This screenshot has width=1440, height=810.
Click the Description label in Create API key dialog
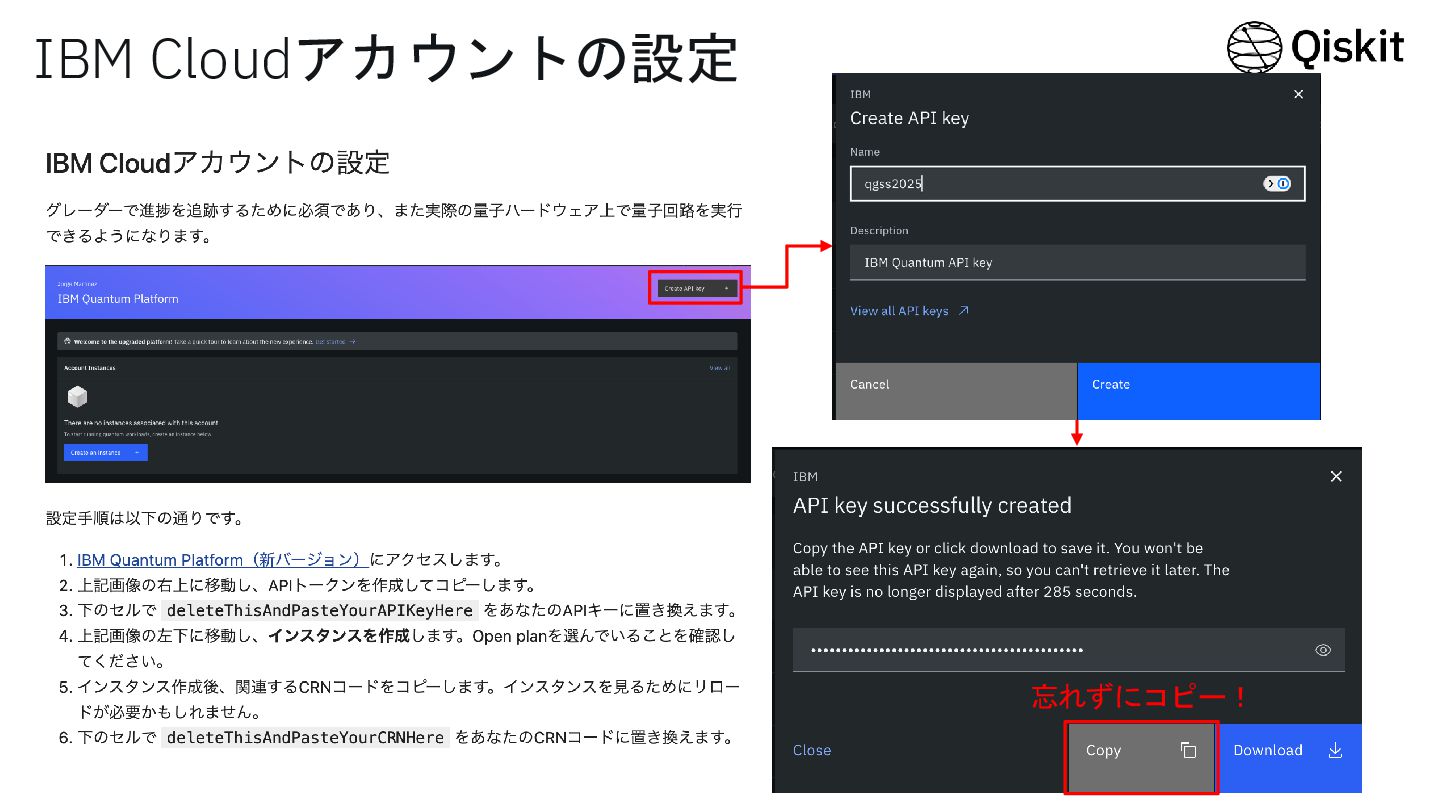coord(879,231)
